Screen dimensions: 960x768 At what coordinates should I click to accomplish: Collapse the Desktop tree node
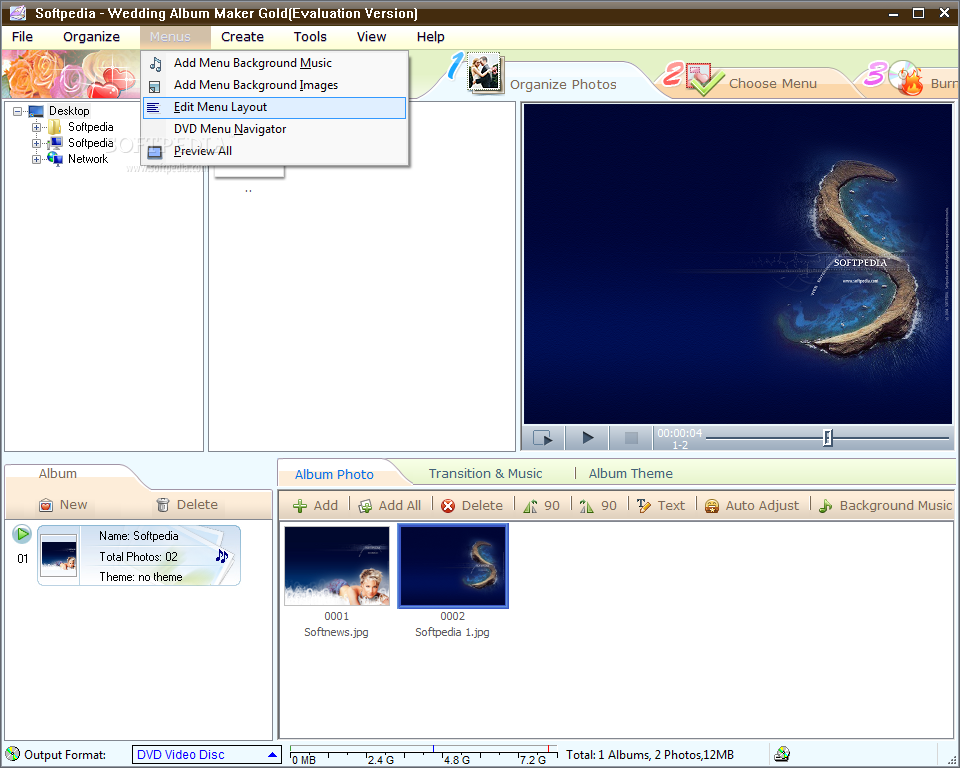coord(17,111)
